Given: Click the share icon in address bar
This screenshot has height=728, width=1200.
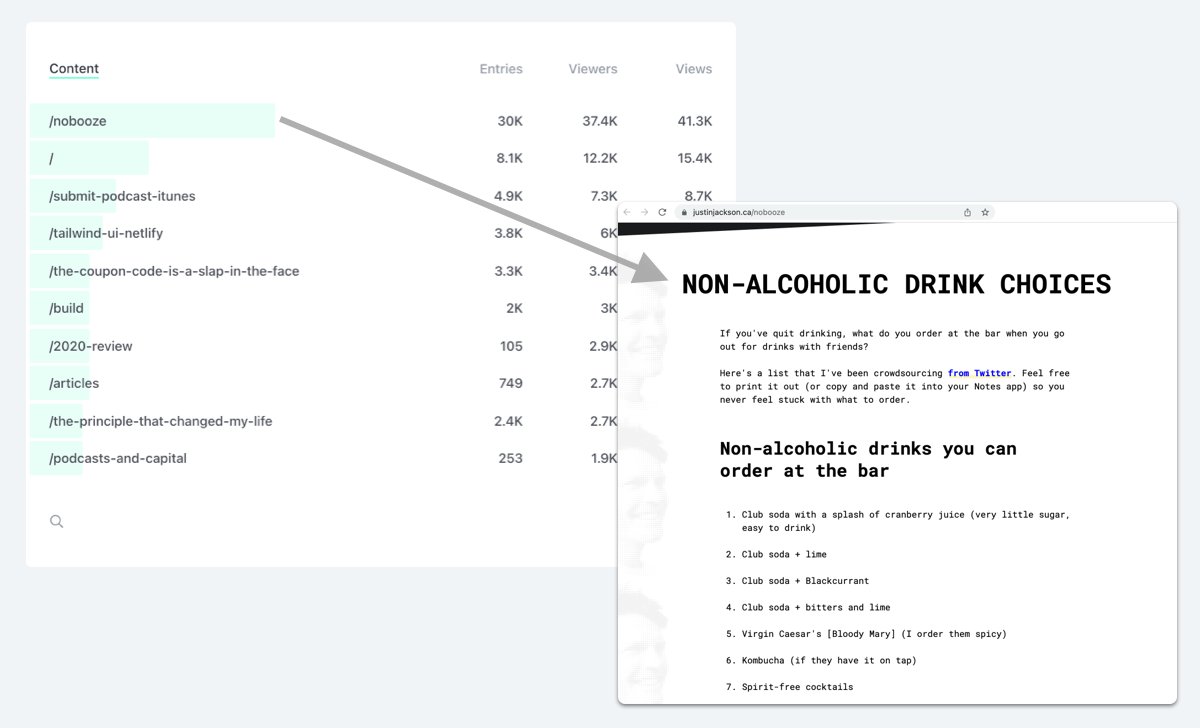Looking at the screenshot, I should click(x=967, y=212).
